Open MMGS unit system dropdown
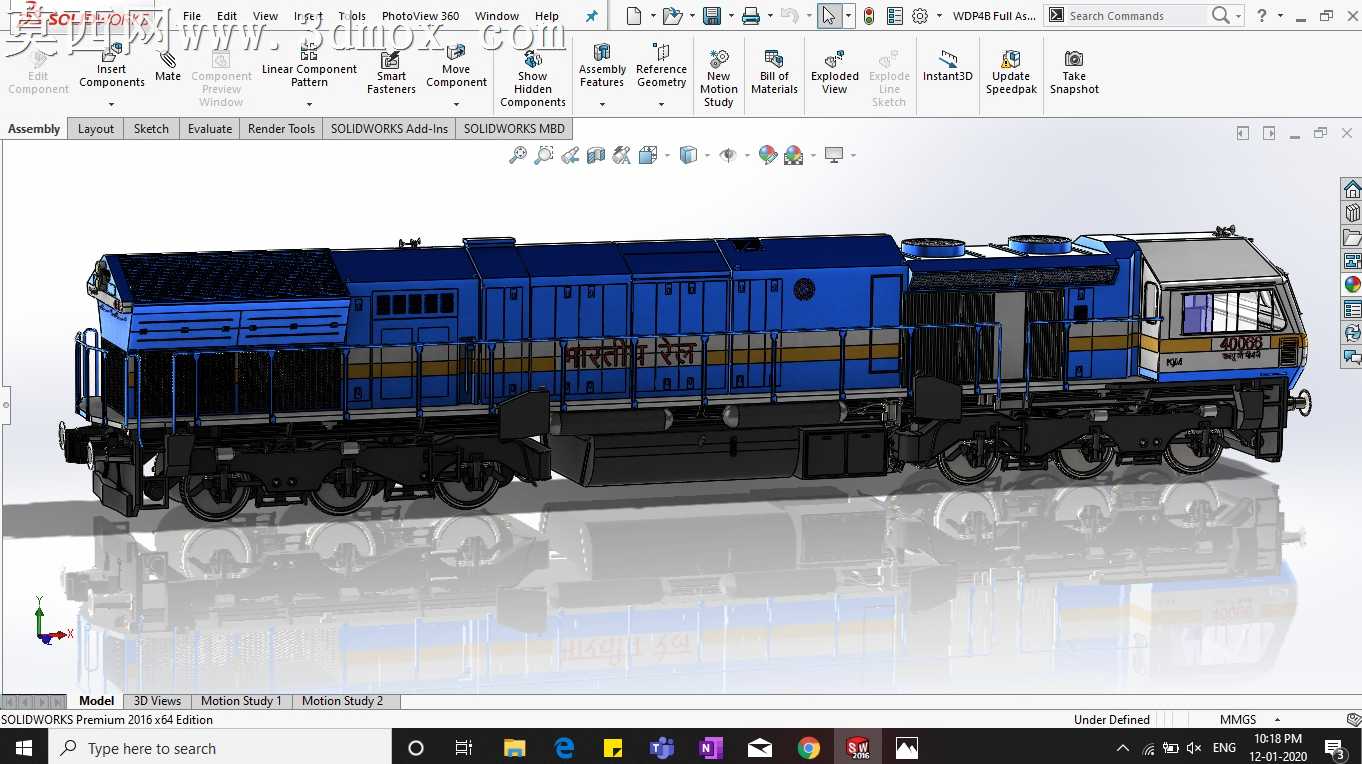This screenshot has height=764, width=1362. 1249,719
